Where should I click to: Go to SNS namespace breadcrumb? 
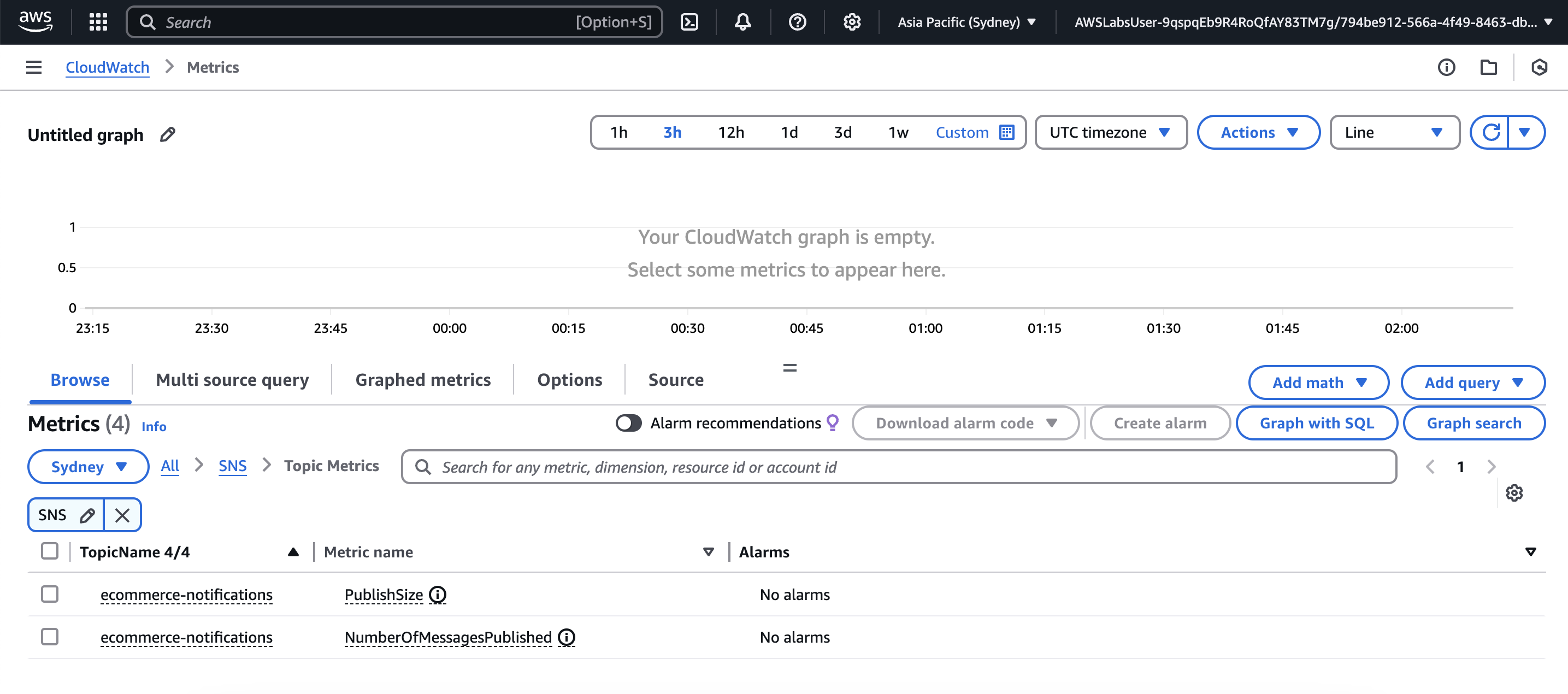(x=233, y=466)
